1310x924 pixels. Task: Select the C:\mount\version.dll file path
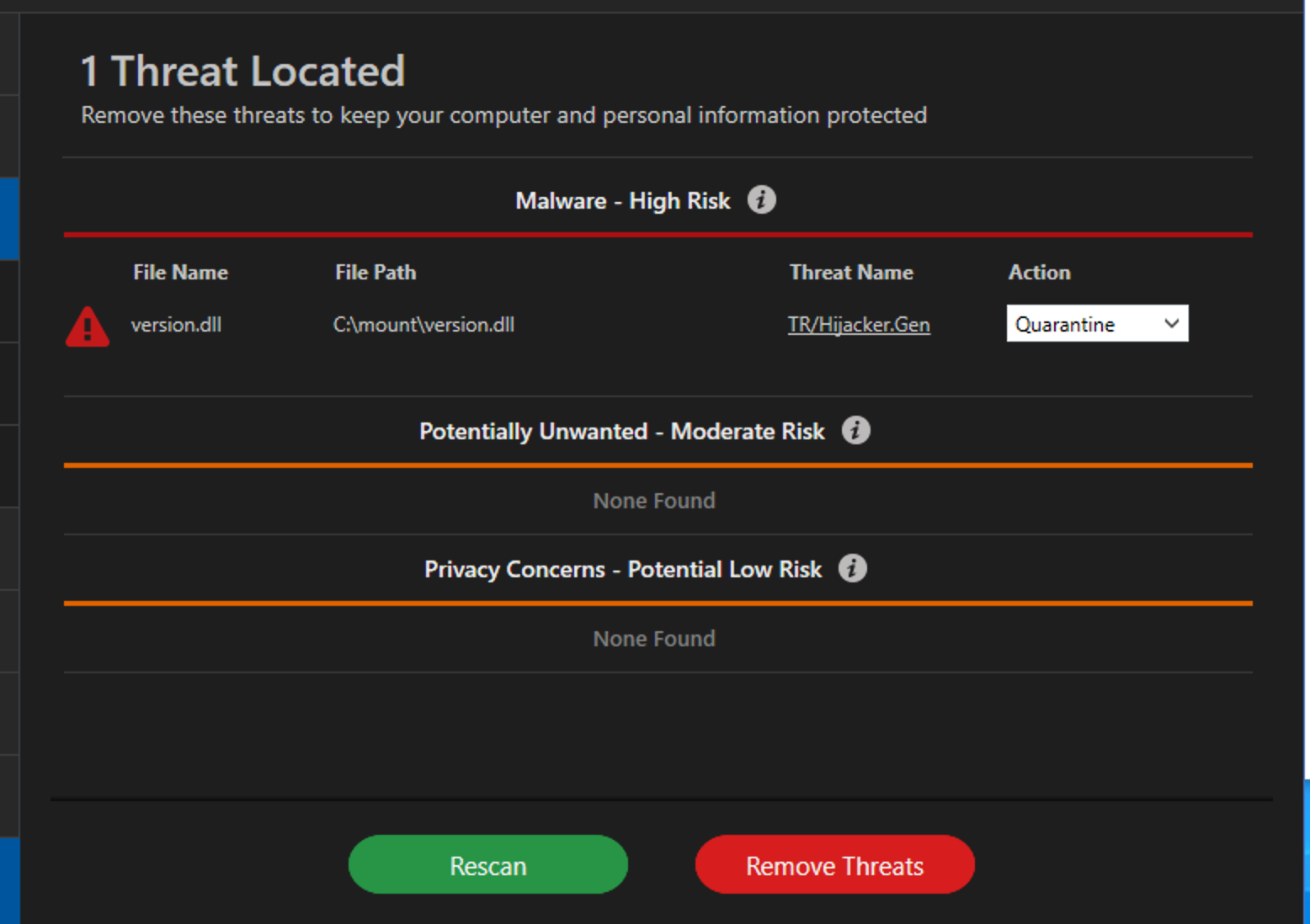(x=423, y=325)
